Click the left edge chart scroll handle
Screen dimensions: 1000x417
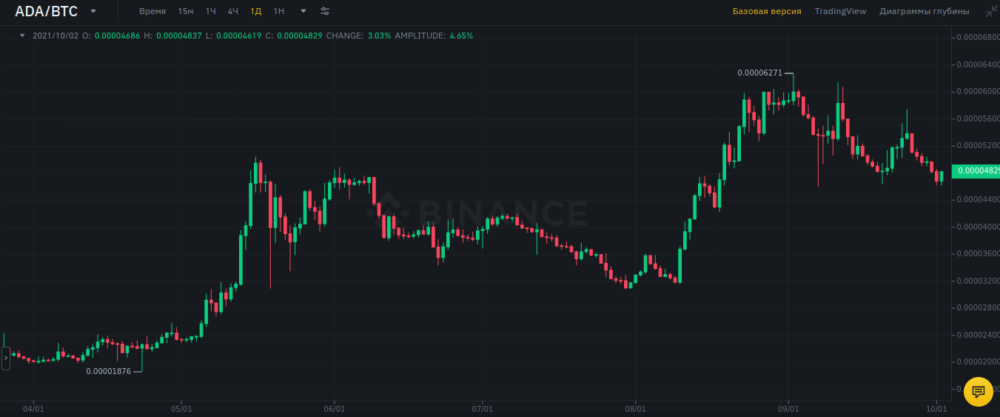(x=5, y=357)
